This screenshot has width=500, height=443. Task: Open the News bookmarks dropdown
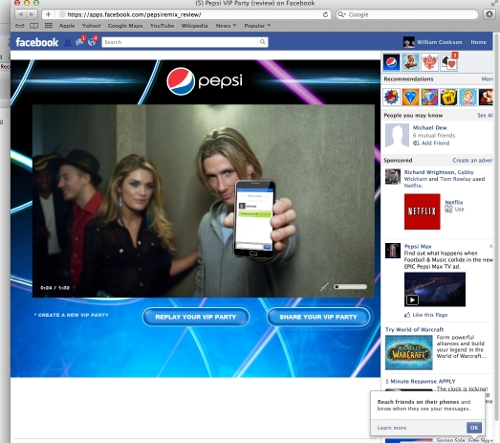tap(226, 26)
